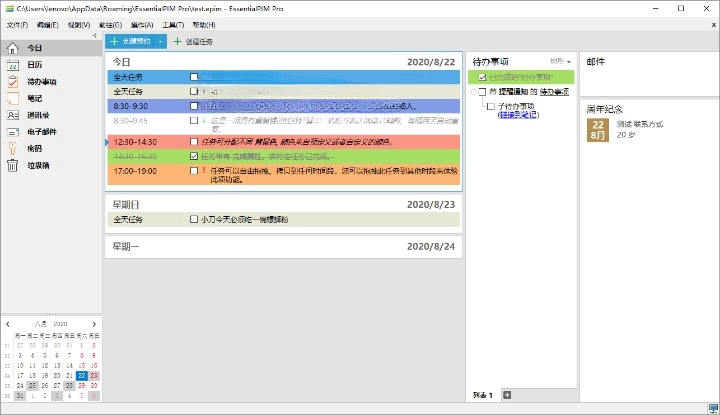Collapse the 提醒通知 to-do tree node
720x415 pixels.
(474, 92)
